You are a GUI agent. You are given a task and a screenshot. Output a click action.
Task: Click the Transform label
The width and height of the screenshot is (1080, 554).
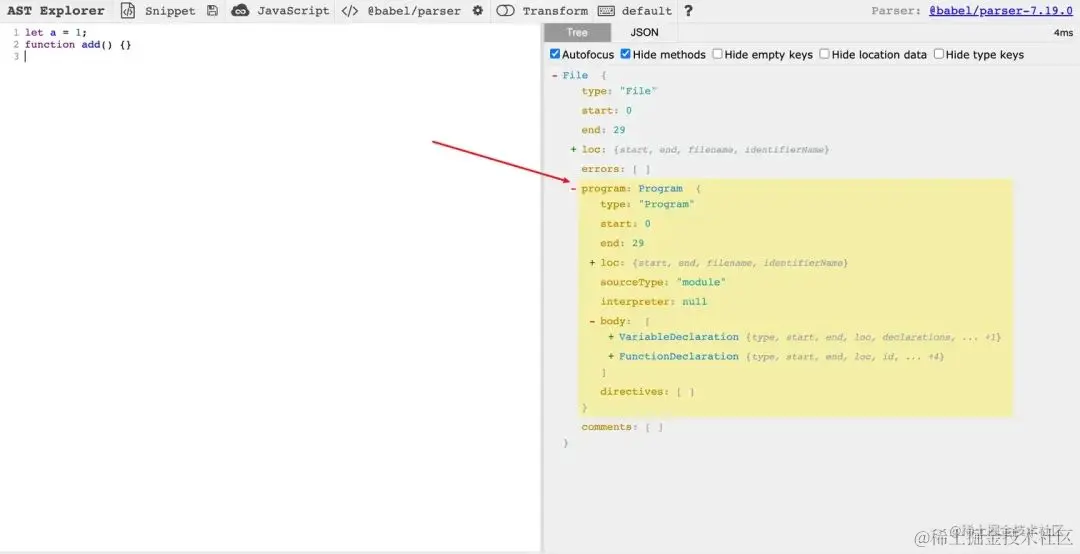[x=555, y=11]
